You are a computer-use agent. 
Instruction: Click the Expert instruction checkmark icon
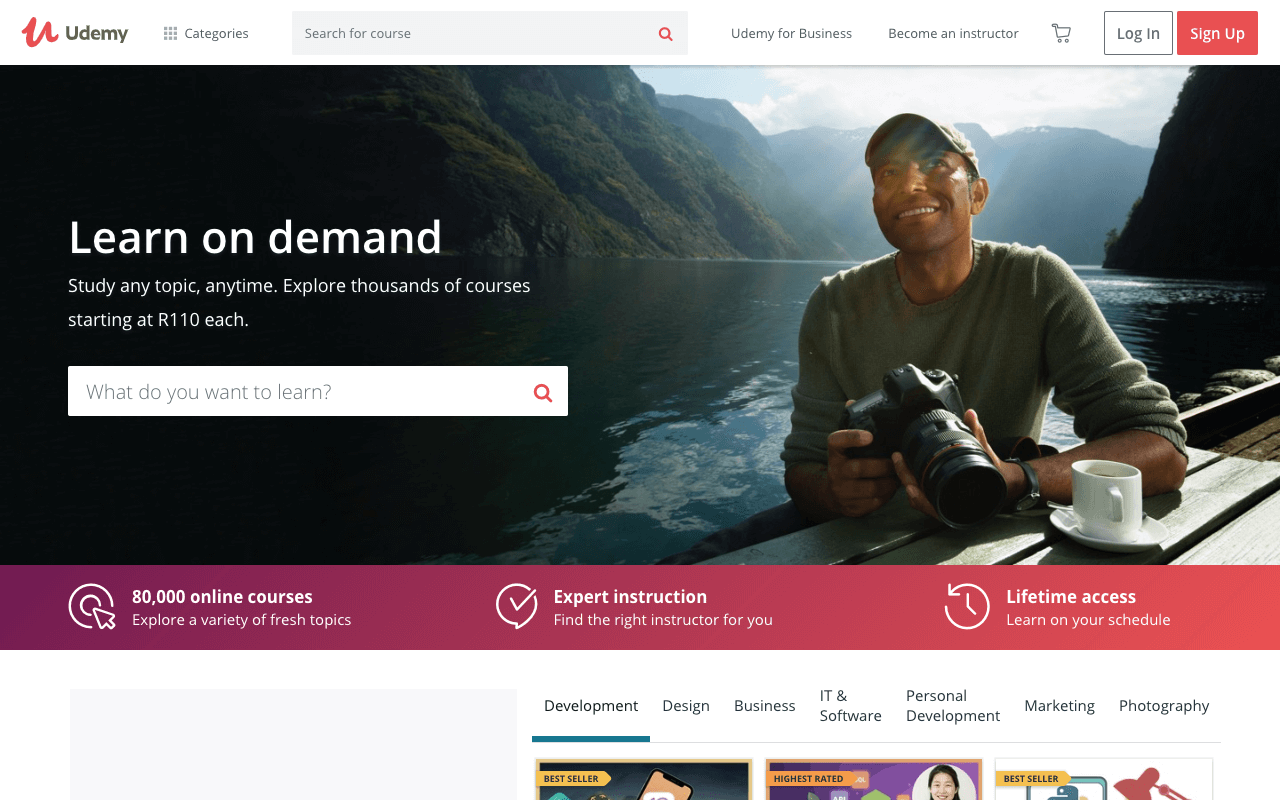(517, 606)
